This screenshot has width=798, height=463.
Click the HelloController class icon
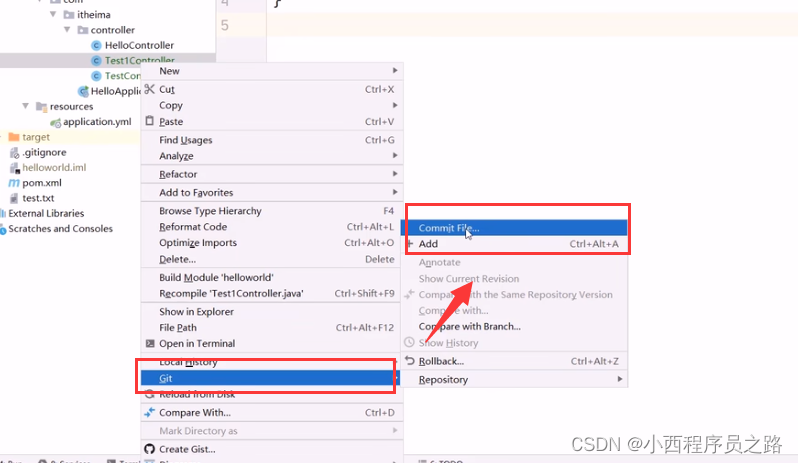[x=96, y=45]
